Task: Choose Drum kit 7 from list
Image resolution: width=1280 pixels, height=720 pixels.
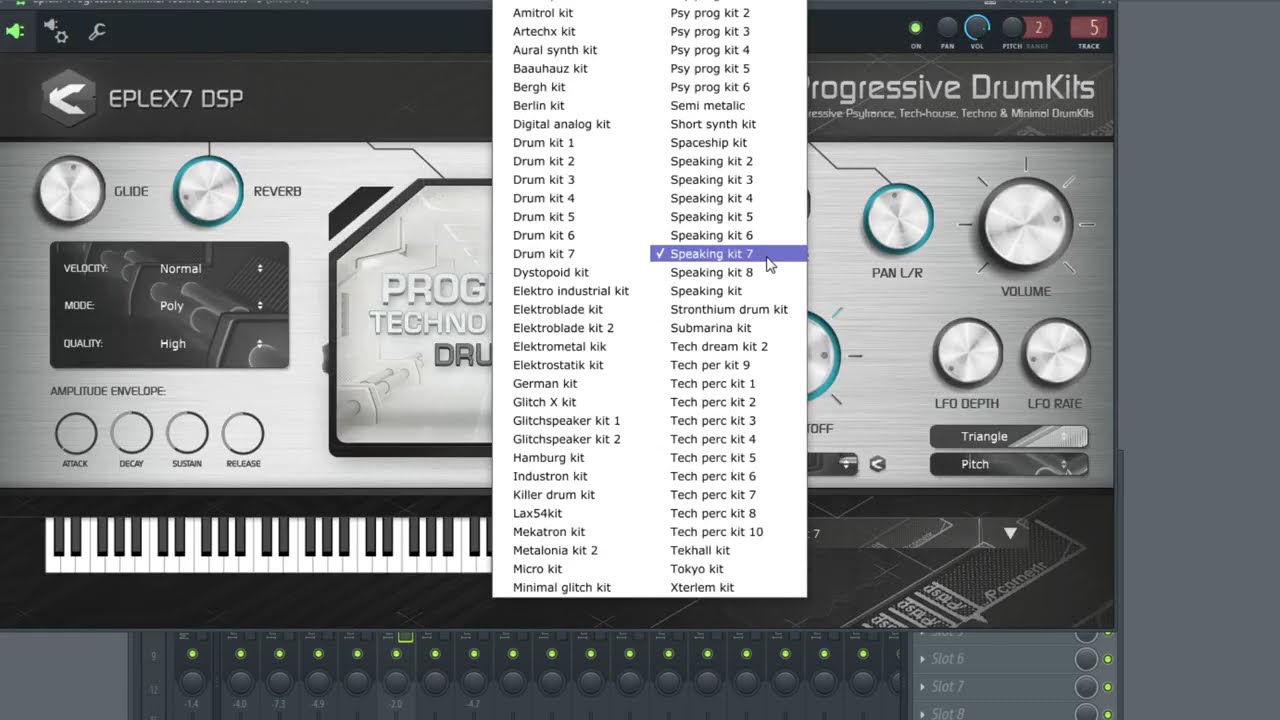Action: pyautogui.click(x=571, y=254)
